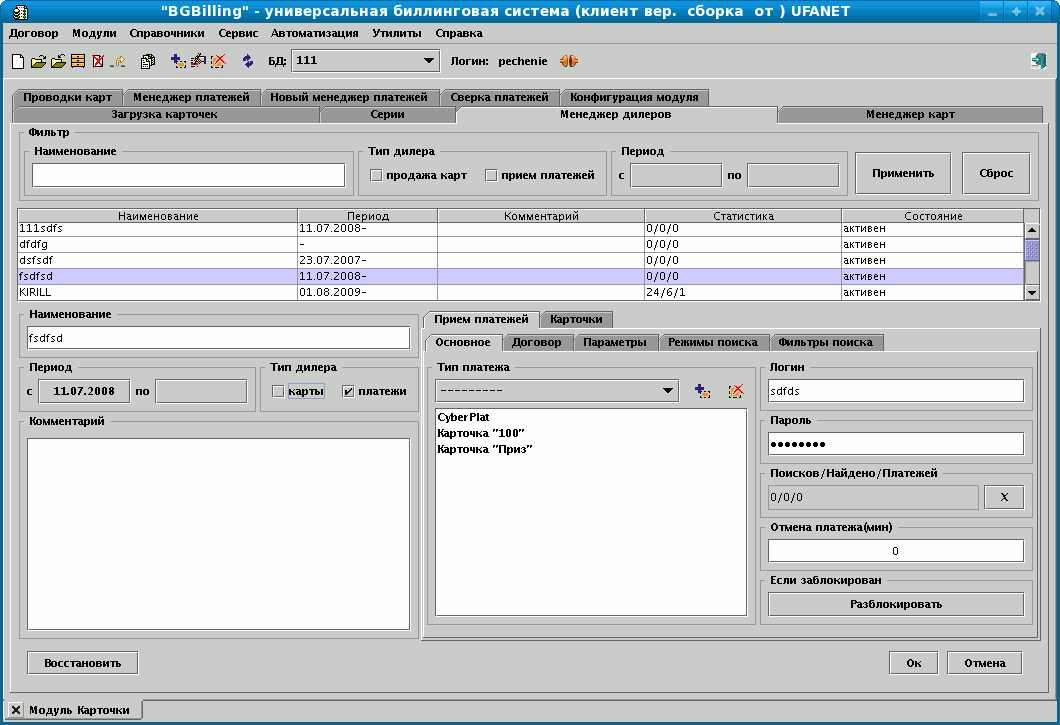Expand the Тип платежа dropdown

668,390
